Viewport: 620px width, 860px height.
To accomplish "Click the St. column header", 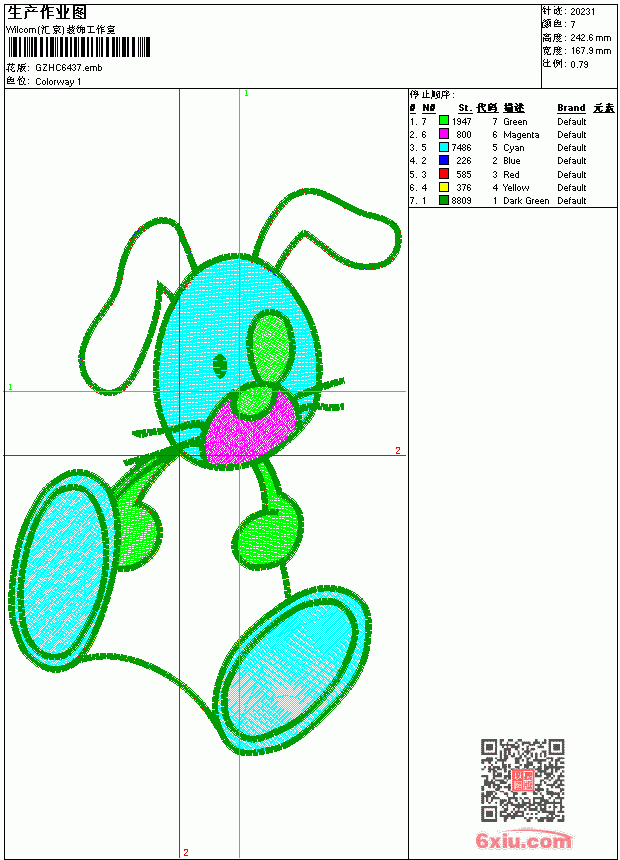I will click(465, 108).
